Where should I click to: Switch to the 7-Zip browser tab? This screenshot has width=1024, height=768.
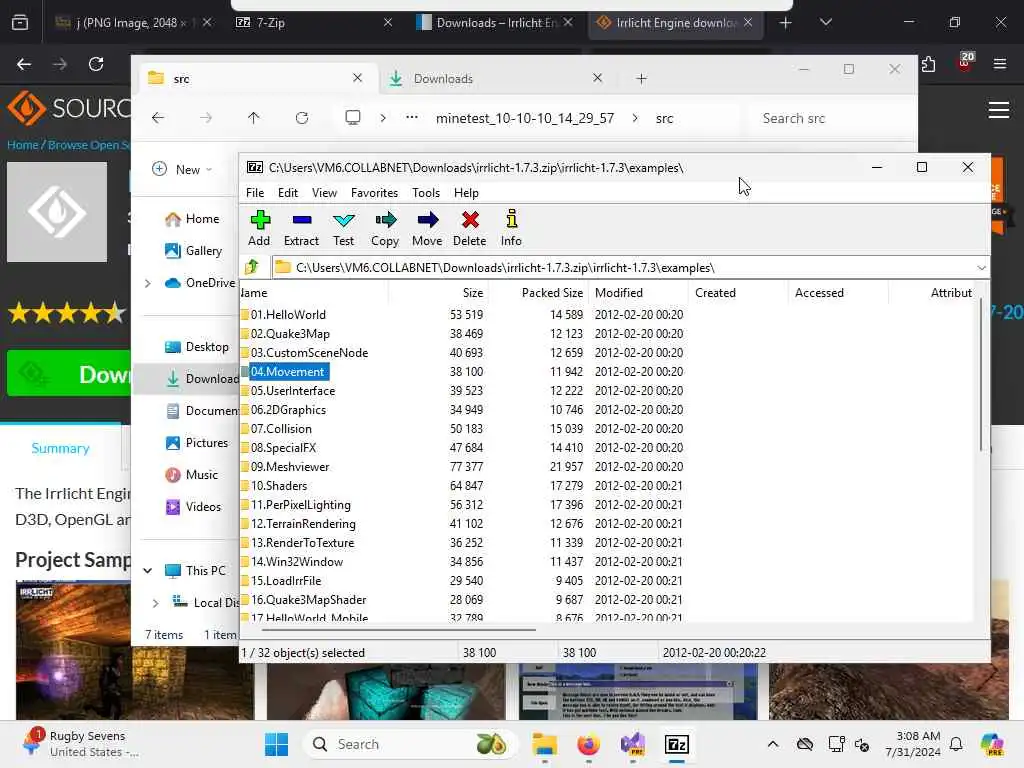313,23
